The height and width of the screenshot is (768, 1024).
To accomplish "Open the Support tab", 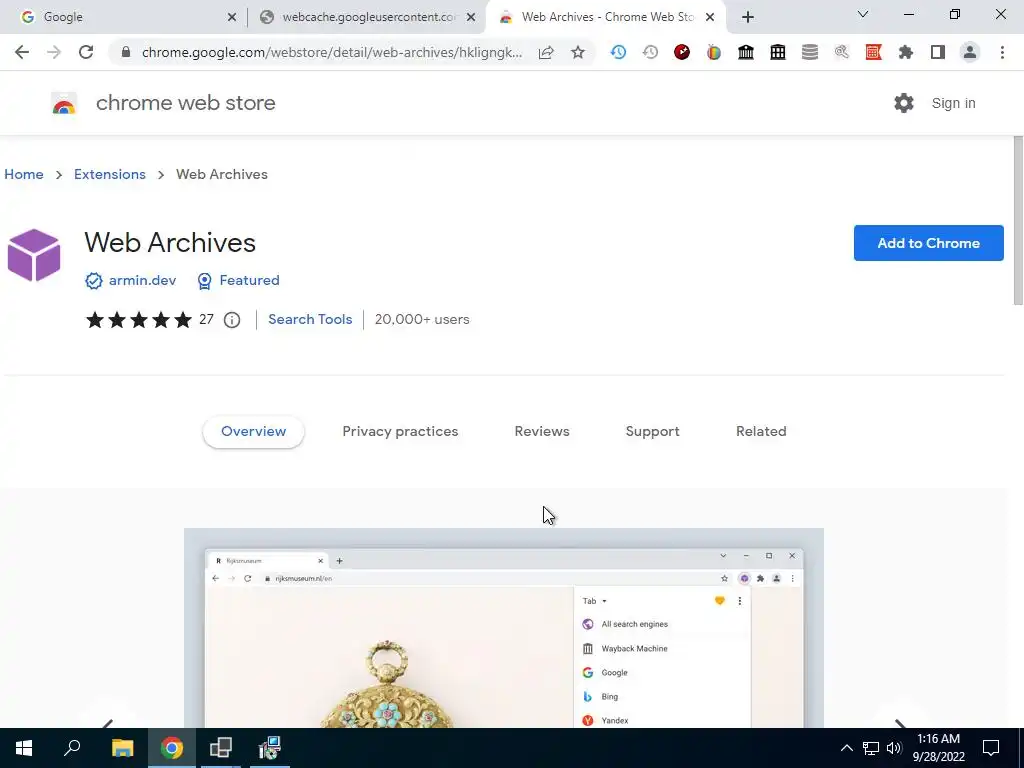I will coord(652,431).
